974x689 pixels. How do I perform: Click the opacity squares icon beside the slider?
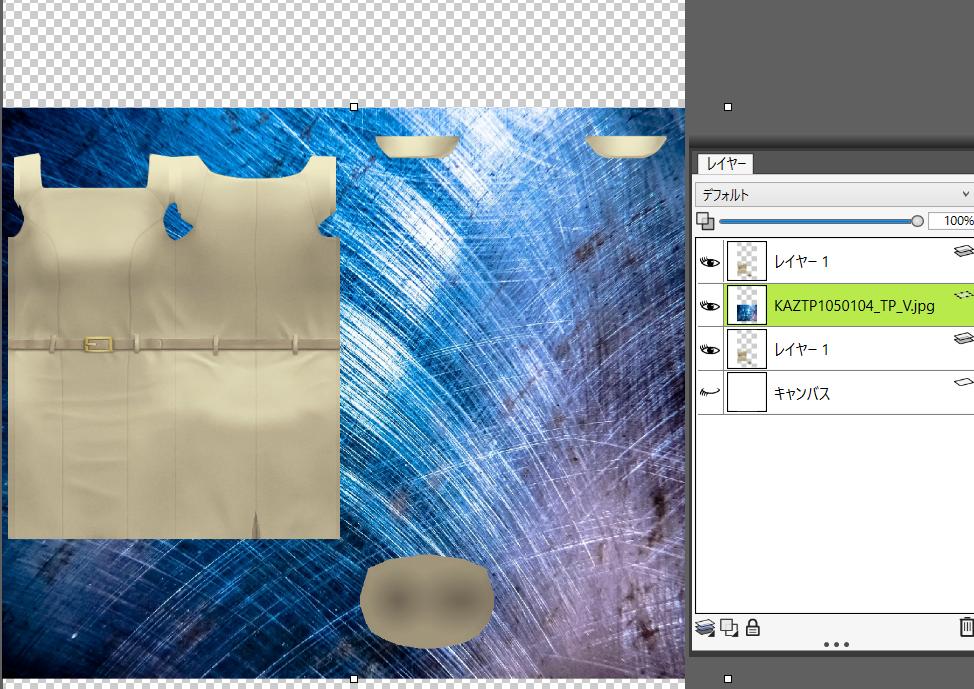click(x=706, y=221)
